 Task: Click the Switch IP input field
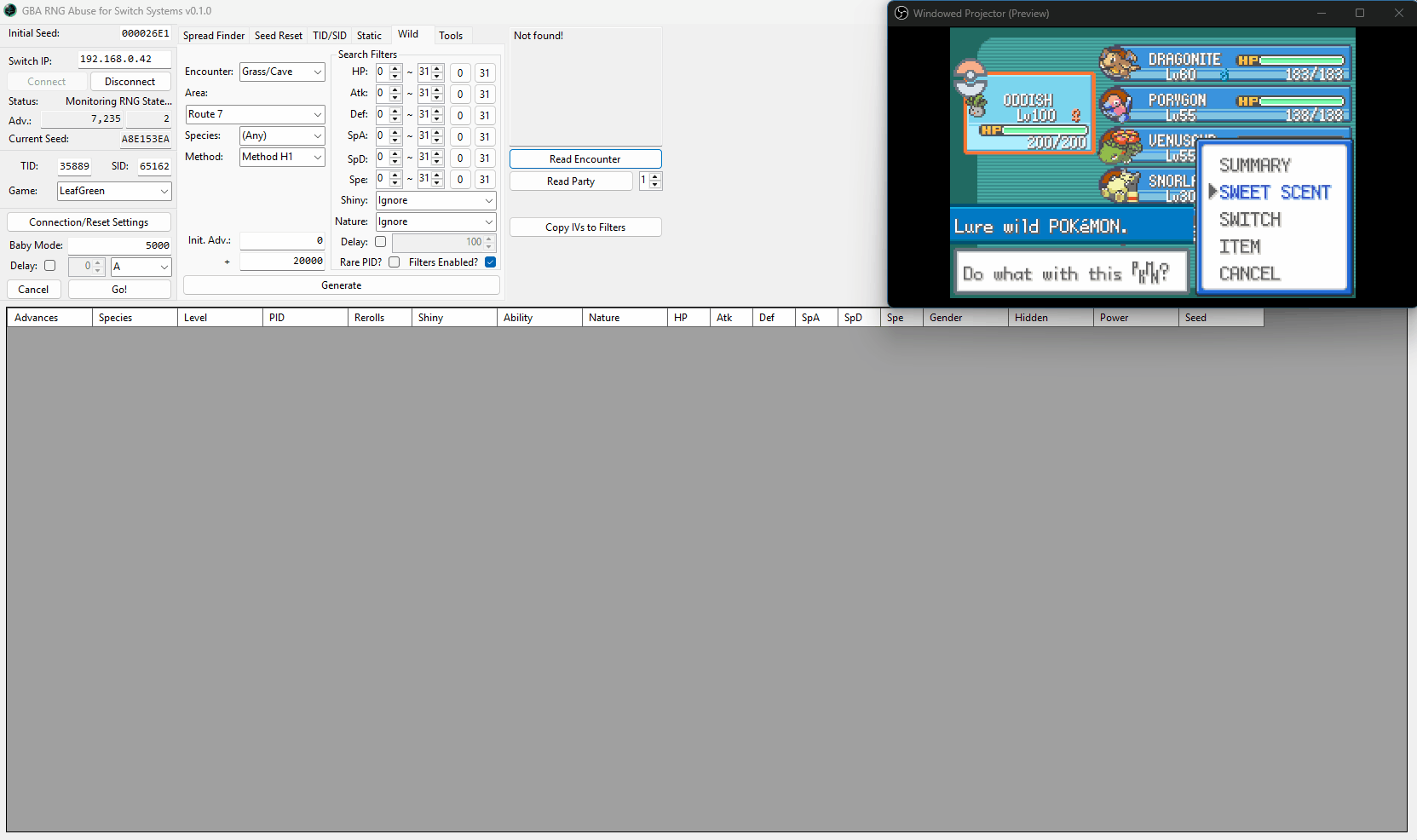(124, 60)
